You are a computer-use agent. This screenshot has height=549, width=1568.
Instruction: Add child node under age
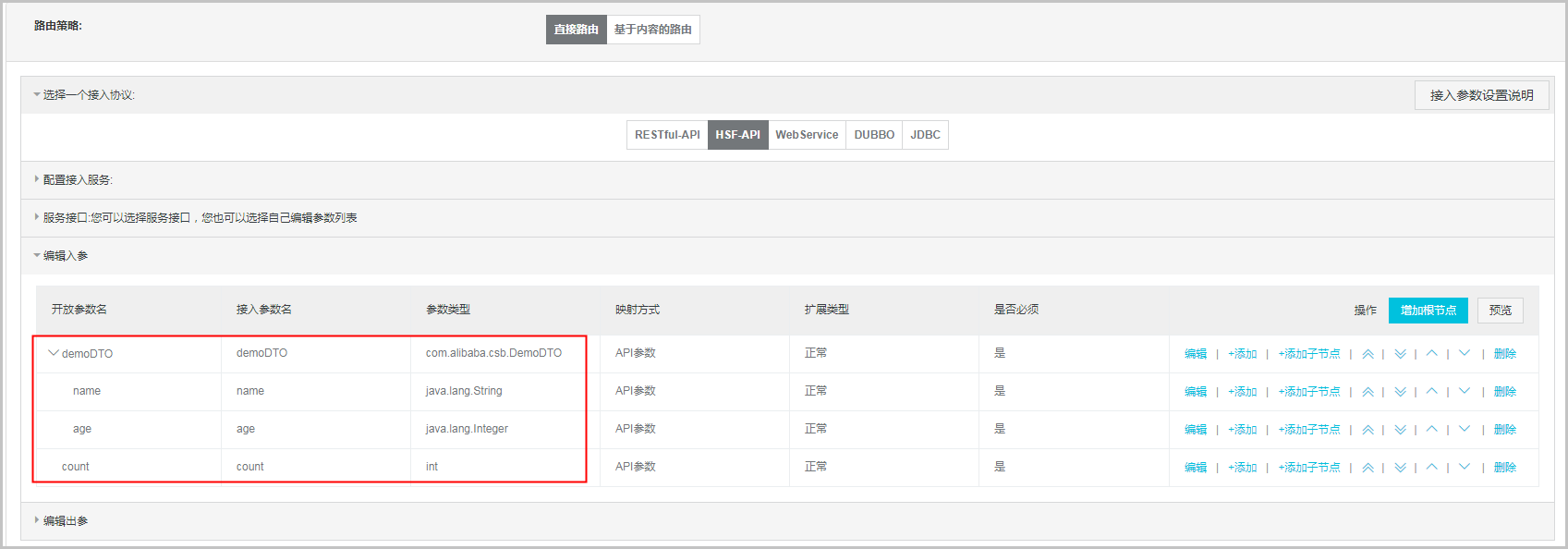point(1309,430)
